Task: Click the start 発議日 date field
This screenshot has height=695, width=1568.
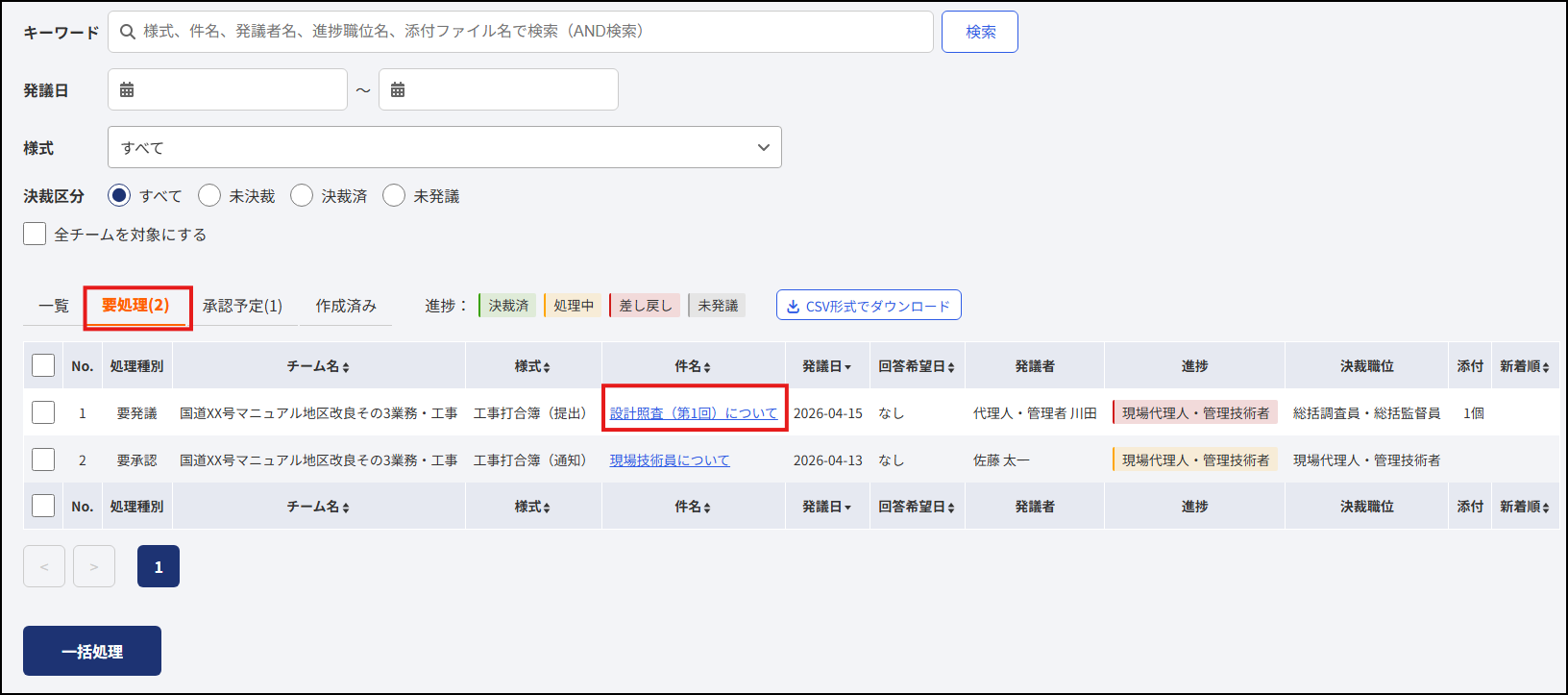Action: [x=228, y=89]
